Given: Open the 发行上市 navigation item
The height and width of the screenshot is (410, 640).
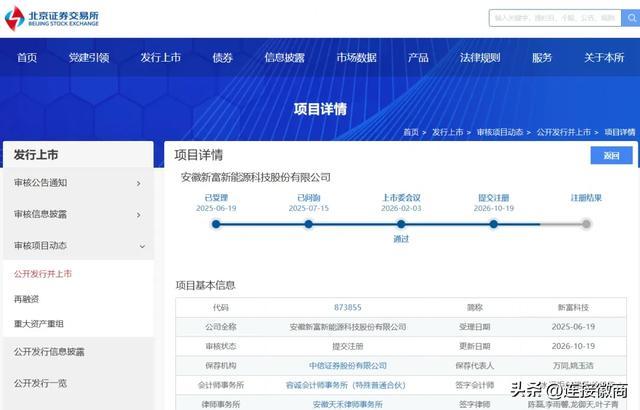Looking at the screenshot, I should coord(160,58).
